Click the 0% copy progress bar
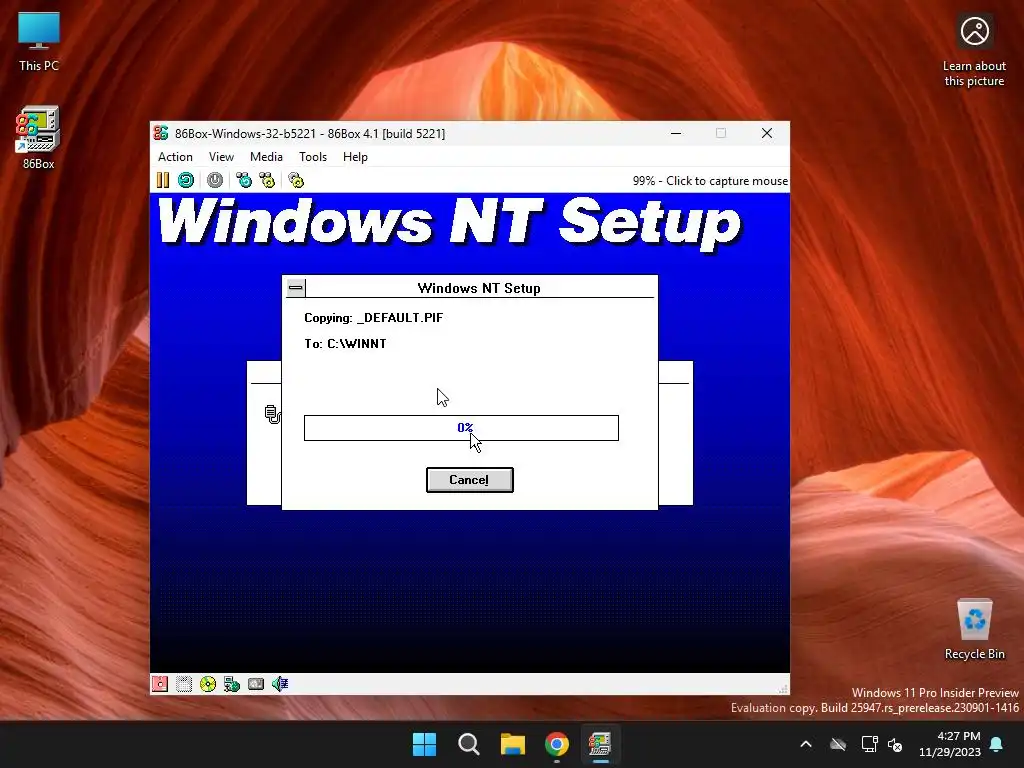The width and height of the screenshot is (1024, 768). 461,428
